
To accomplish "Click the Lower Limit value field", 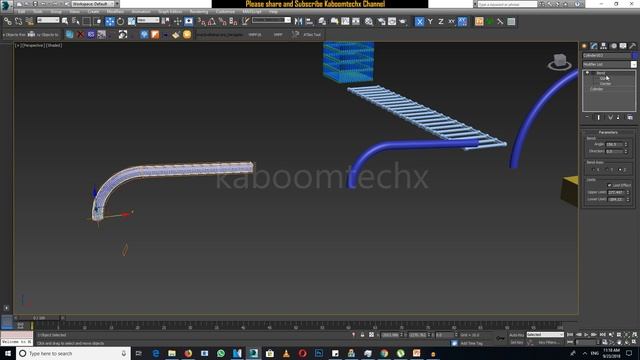I will click(616, 200).
